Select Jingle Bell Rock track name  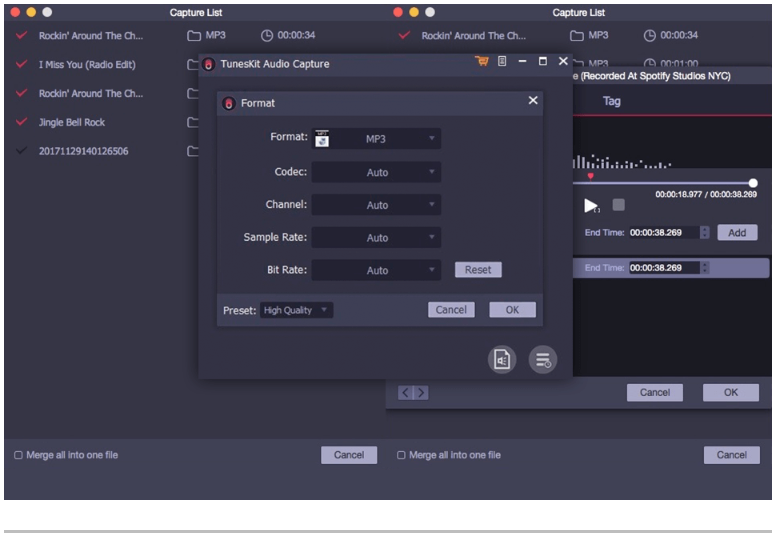click(72, 122)
